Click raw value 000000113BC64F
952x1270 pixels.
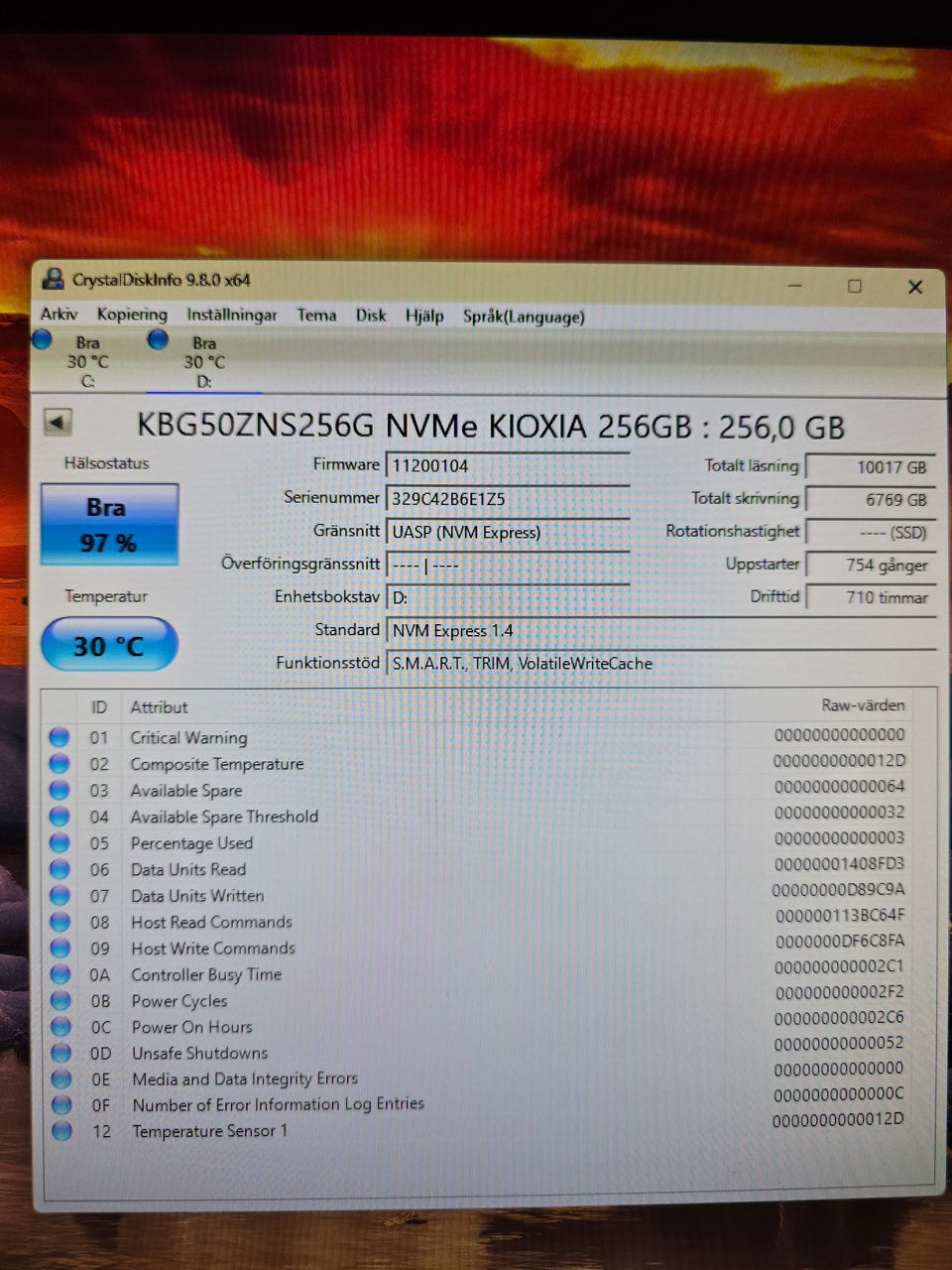pos(840,916)
